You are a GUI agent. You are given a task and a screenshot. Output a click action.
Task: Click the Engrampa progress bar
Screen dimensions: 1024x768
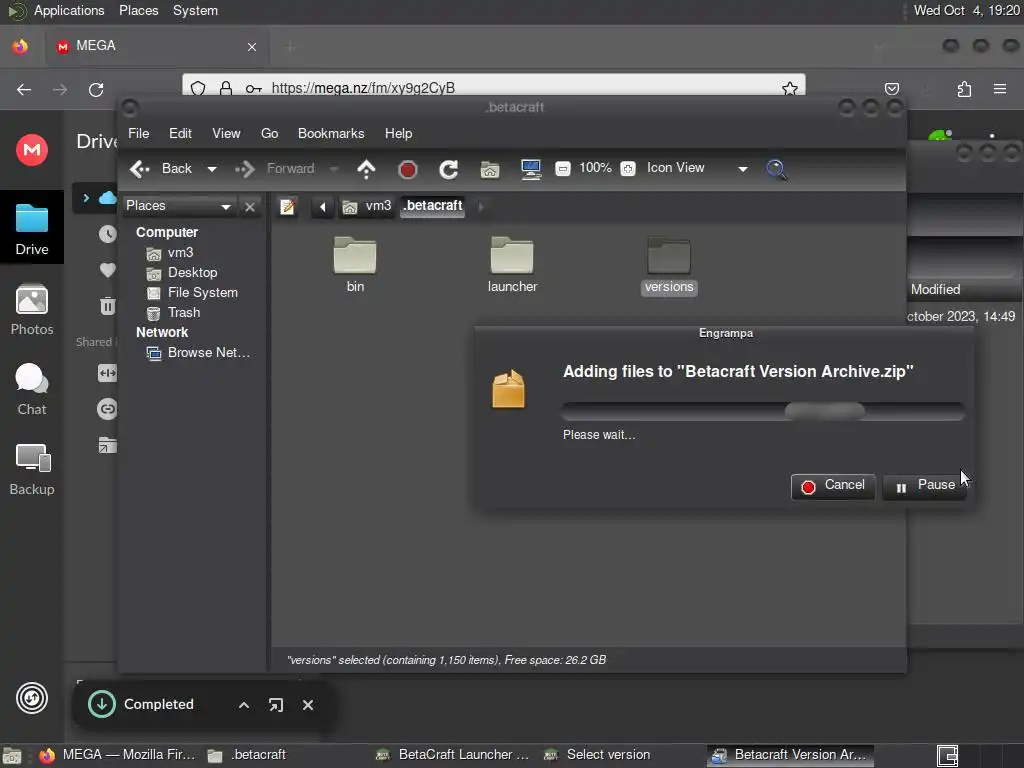pyautogui.click(x=763, y=411)
